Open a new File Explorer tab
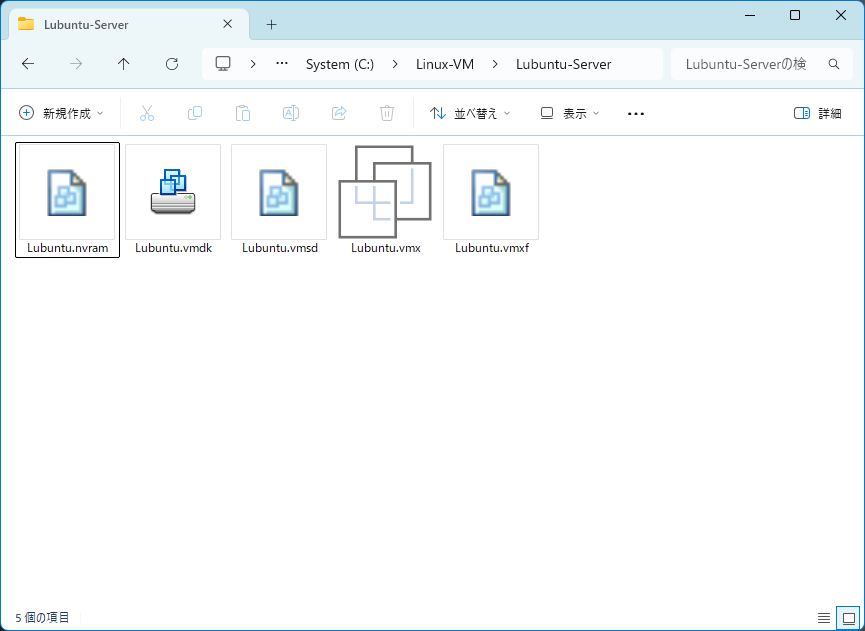 click(x=271, y=24)
